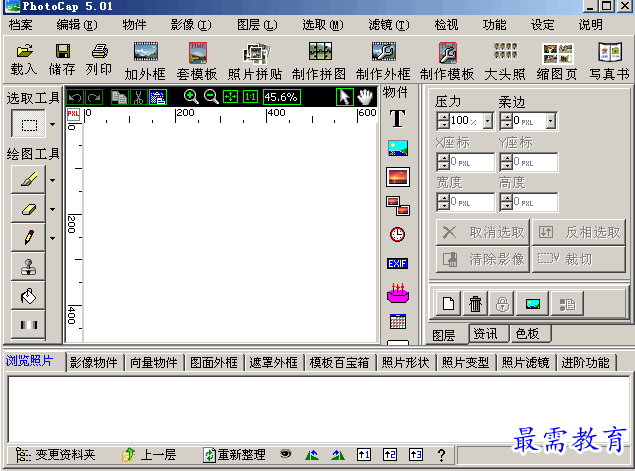This screenshot has width=635, height=471.
Task: Switch to the 照片滤镜 photo filter tab
Action: coord(525,362)
